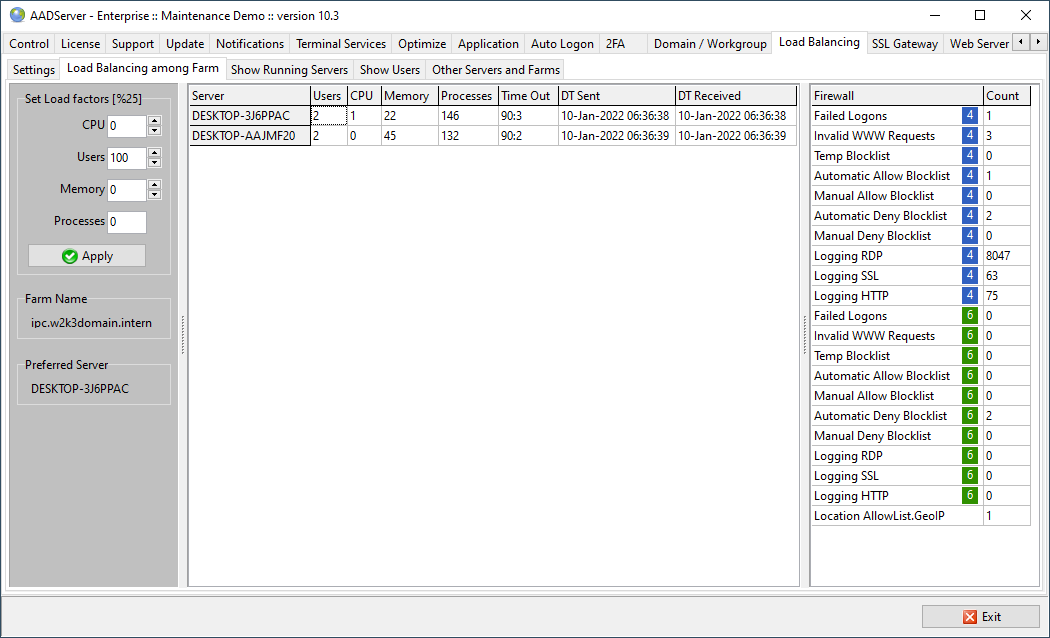Click the Exit button
1050x638 pixels.
980,616
